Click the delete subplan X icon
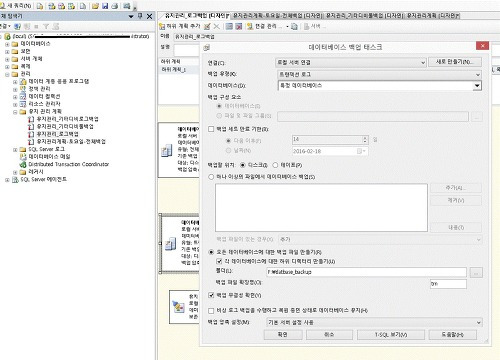This screenshot has width=500, height=360. 217,26
